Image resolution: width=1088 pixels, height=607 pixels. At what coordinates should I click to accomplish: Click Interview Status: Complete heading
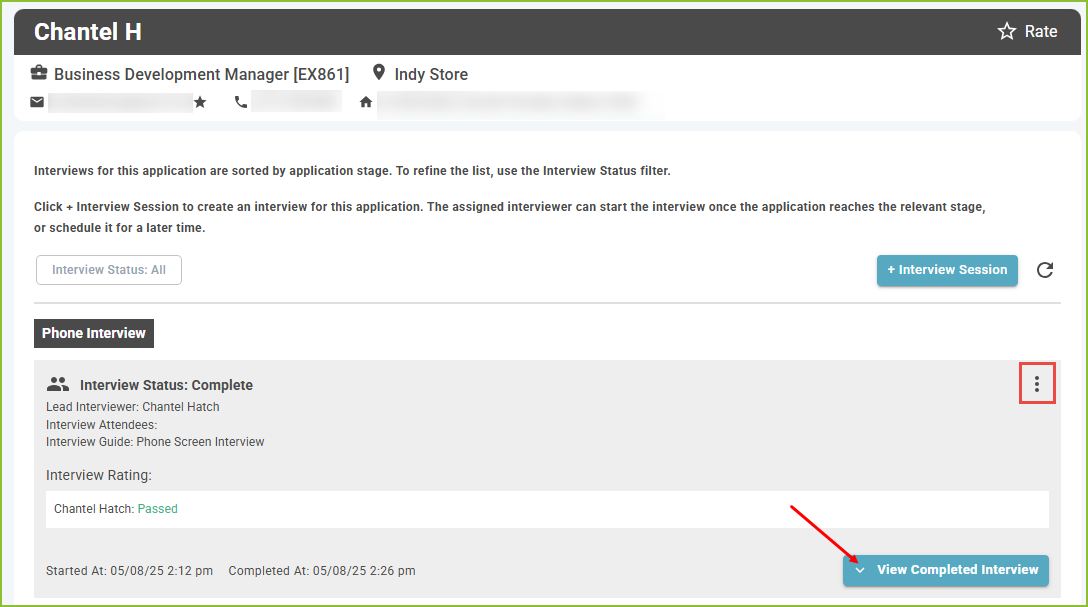tap(167, 385)
